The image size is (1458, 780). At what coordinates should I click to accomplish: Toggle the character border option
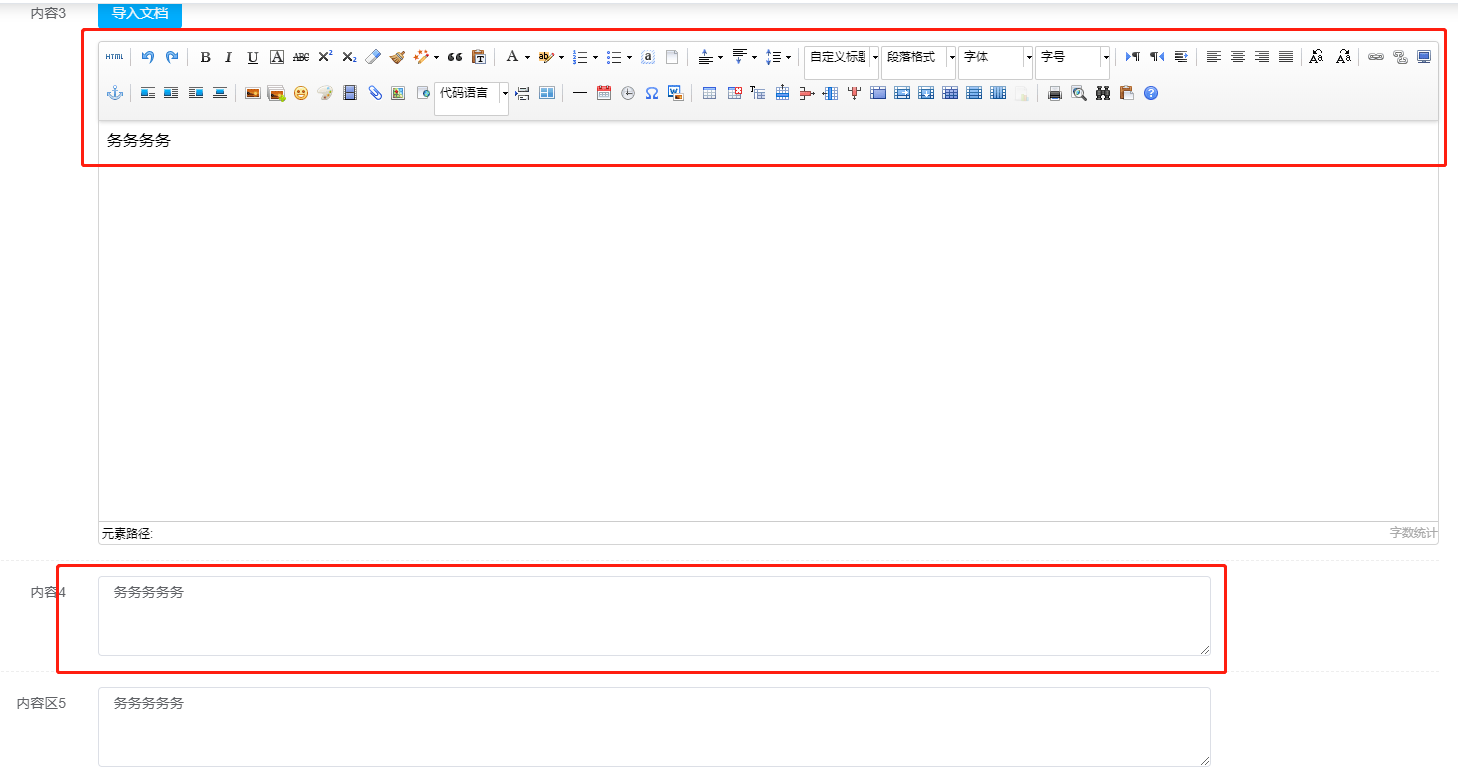click(x=277, y=57)
